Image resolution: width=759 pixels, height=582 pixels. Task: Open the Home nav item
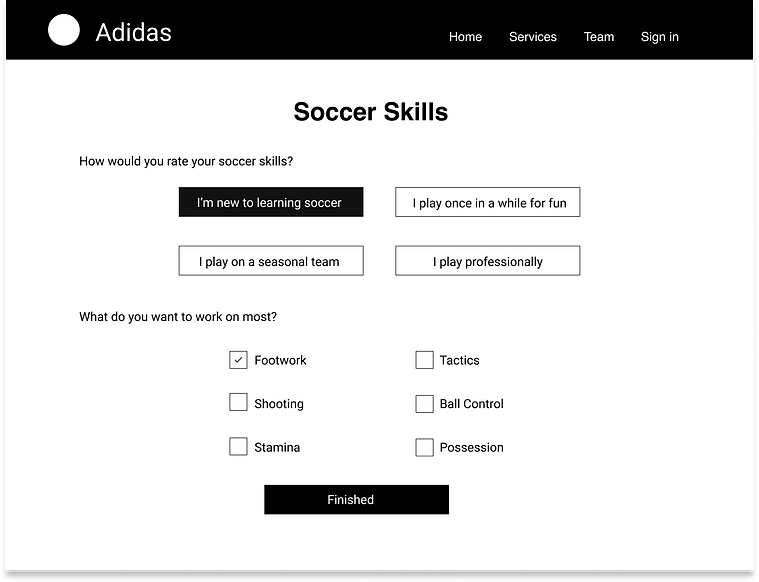(x=465, y=37)
